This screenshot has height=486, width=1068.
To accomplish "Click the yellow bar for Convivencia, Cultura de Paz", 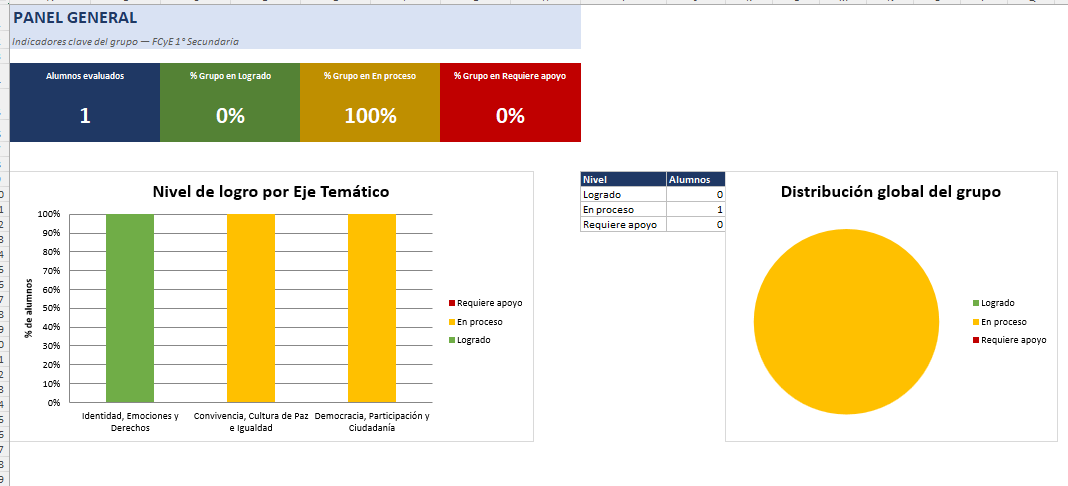I will coord(251,308).
